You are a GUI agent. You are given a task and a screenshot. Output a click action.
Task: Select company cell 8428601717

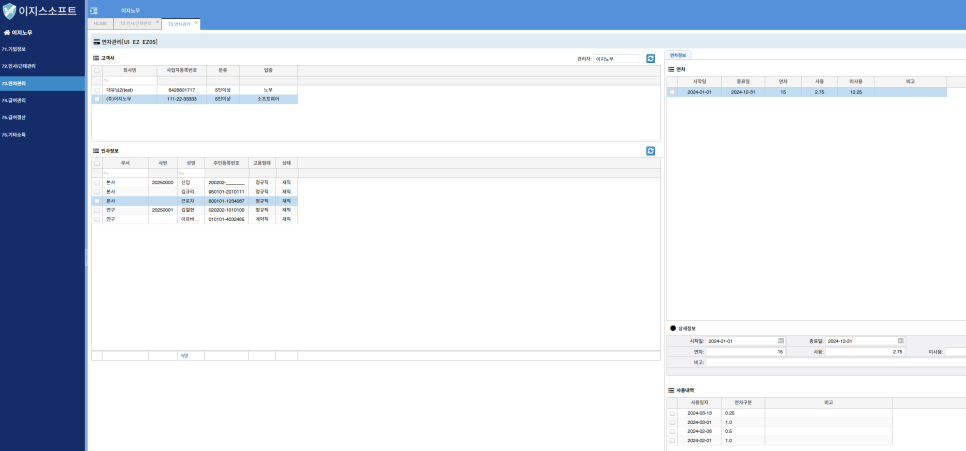pos(182,90)
